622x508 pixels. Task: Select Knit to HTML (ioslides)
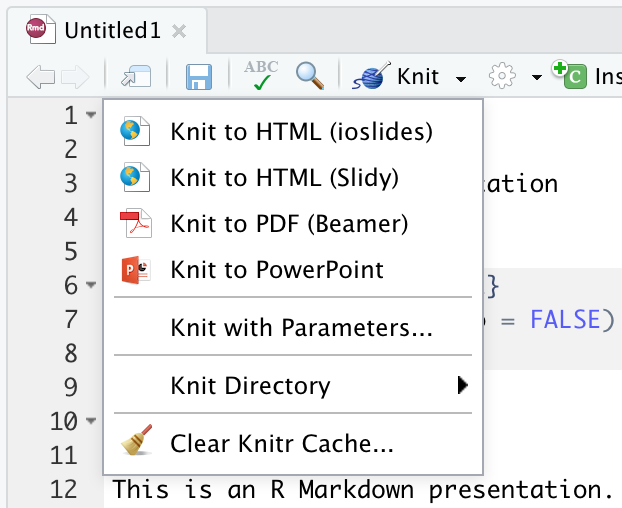pos(301,131)
